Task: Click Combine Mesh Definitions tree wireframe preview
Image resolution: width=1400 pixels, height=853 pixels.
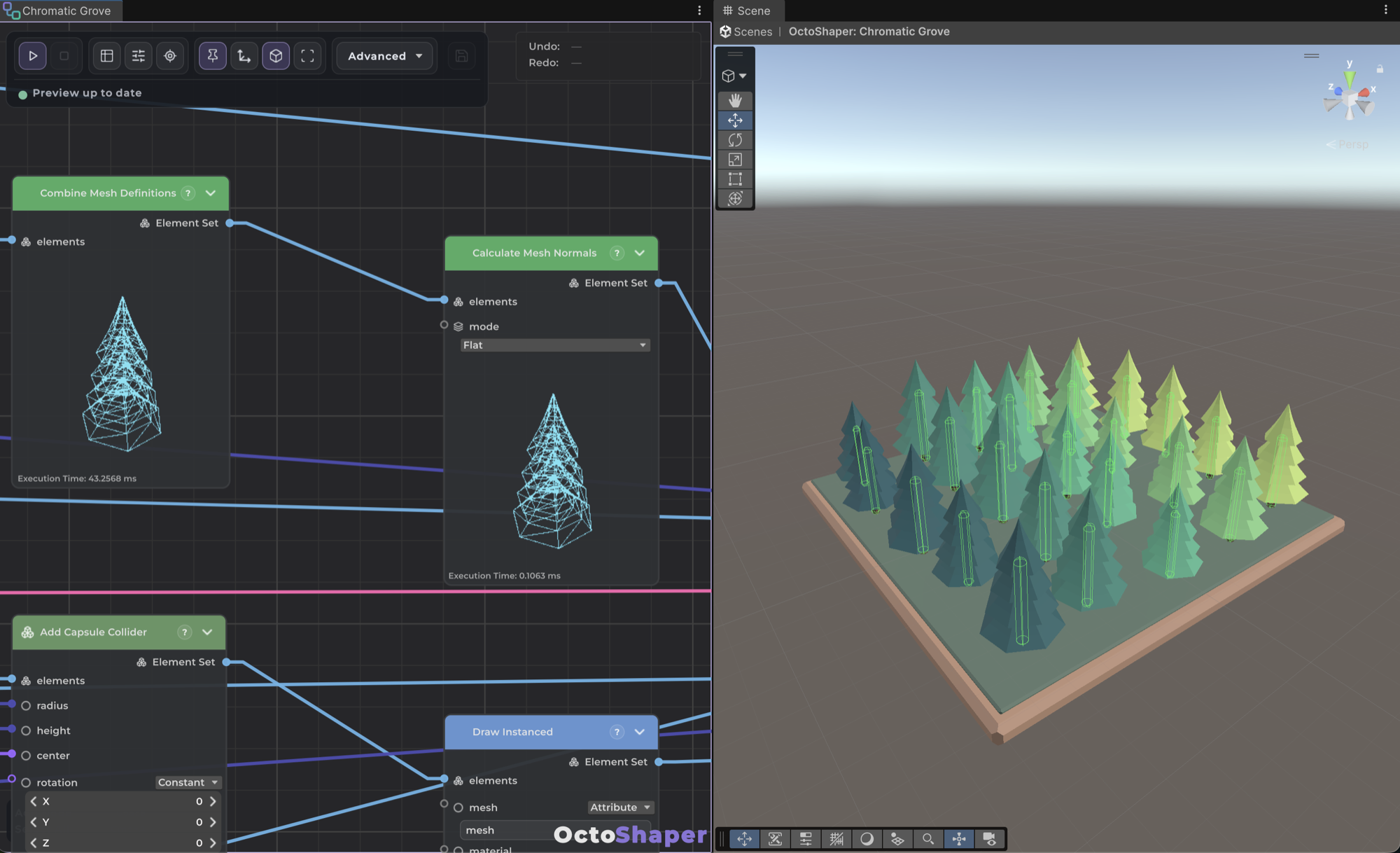Action: coord(122,374)
